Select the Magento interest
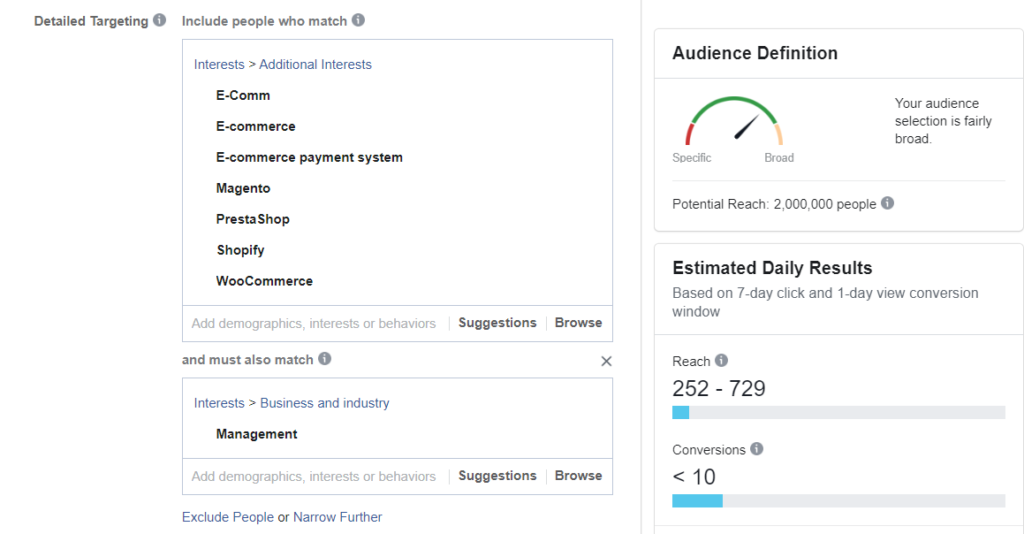The image size is (1024, 534). [243, 188]
